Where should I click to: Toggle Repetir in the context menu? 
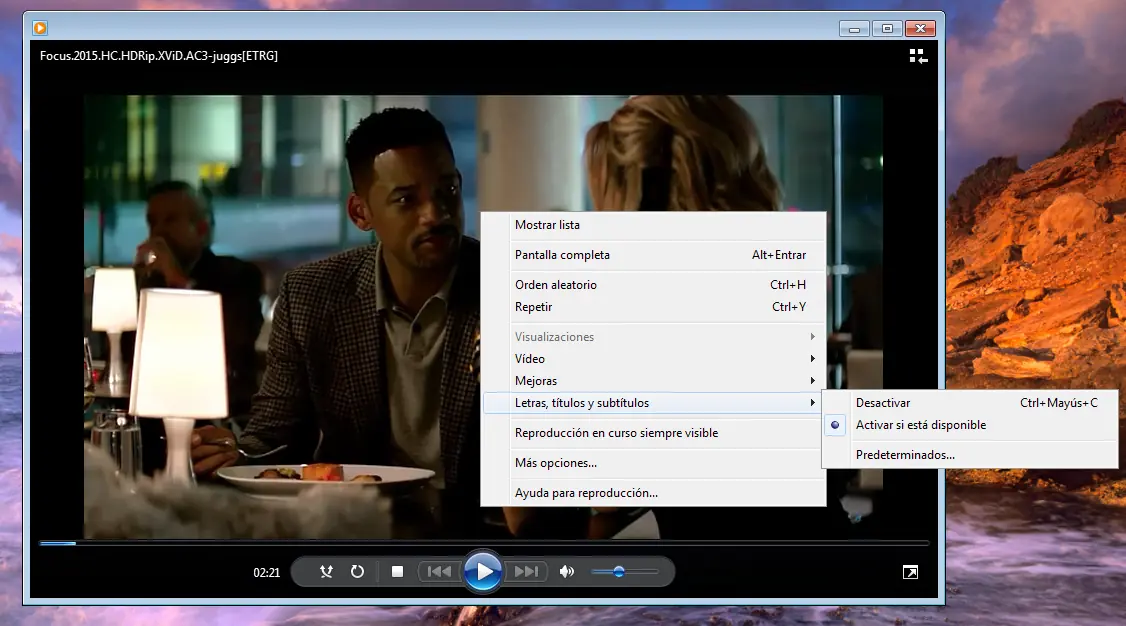coord(653,307)
